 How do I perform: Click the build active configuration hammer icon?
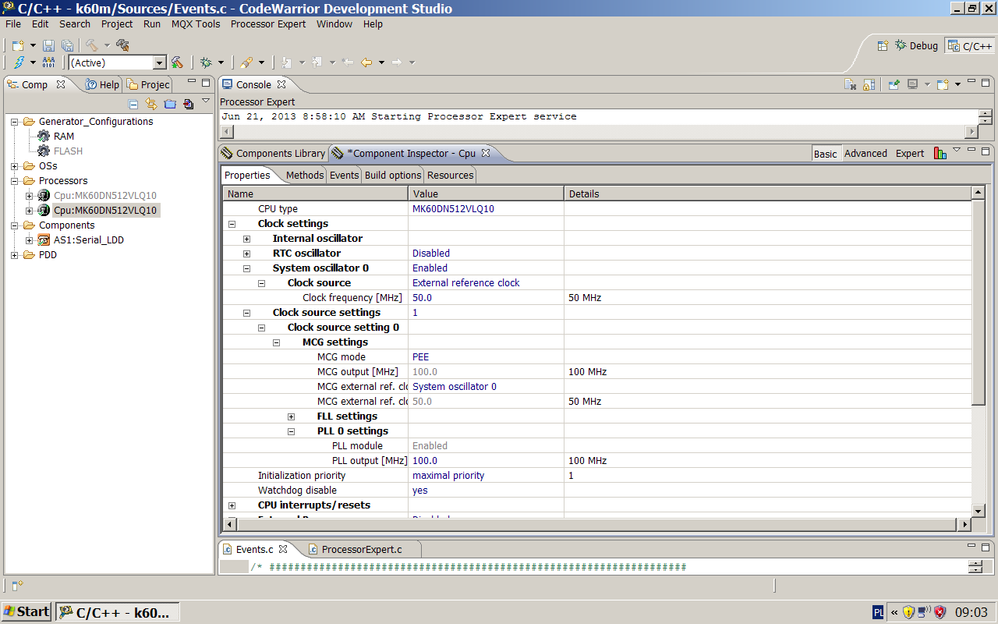177,62
